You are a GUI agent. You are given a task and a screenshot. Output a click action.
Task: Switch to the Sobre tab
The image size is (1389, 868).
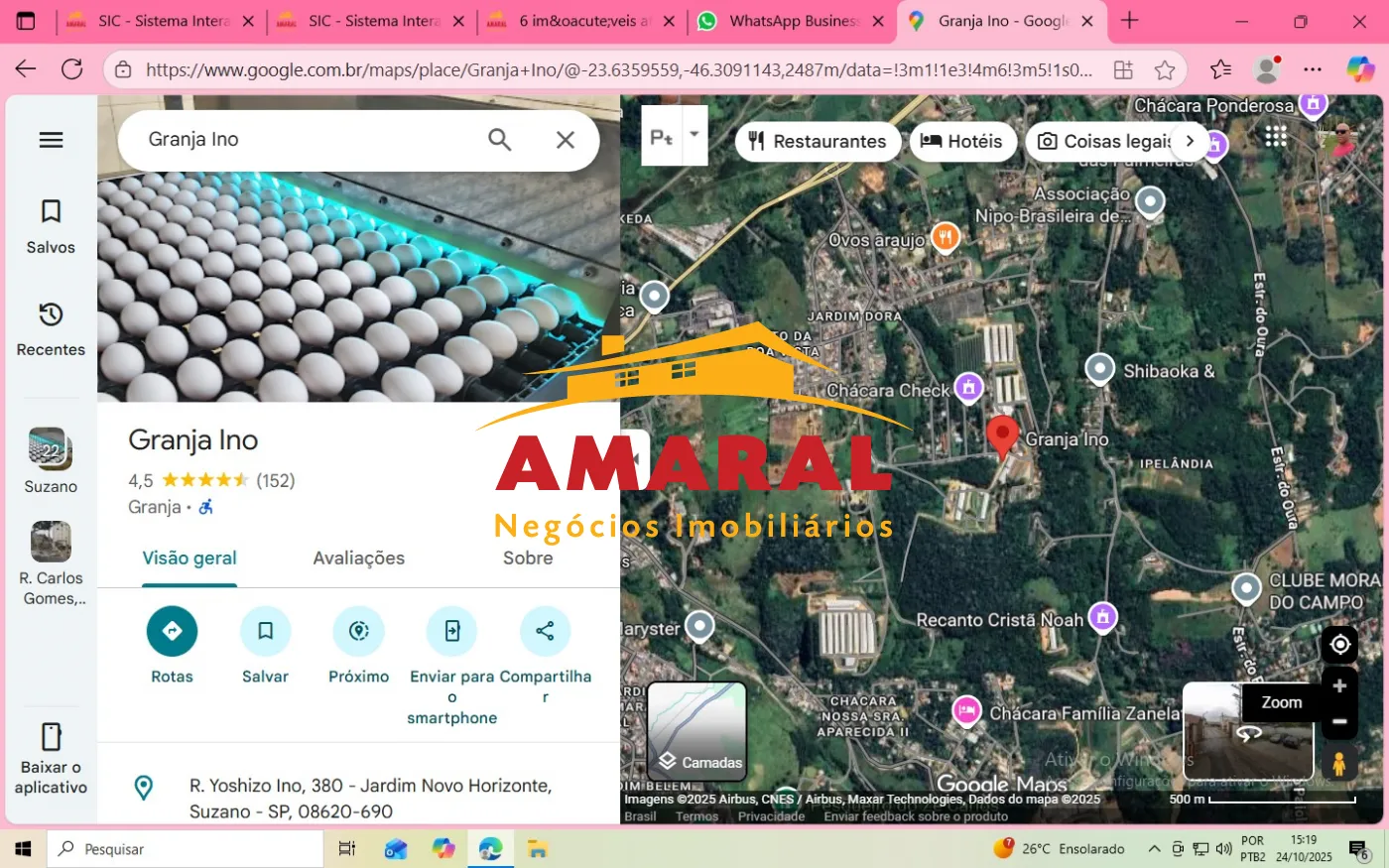click(528, 558)
